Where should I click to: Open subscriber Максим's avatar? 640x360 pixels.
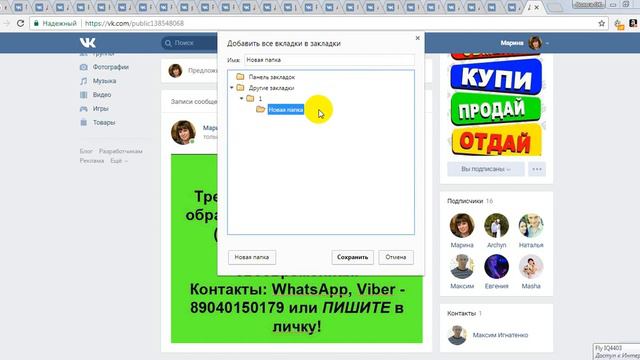click(462, 267)
